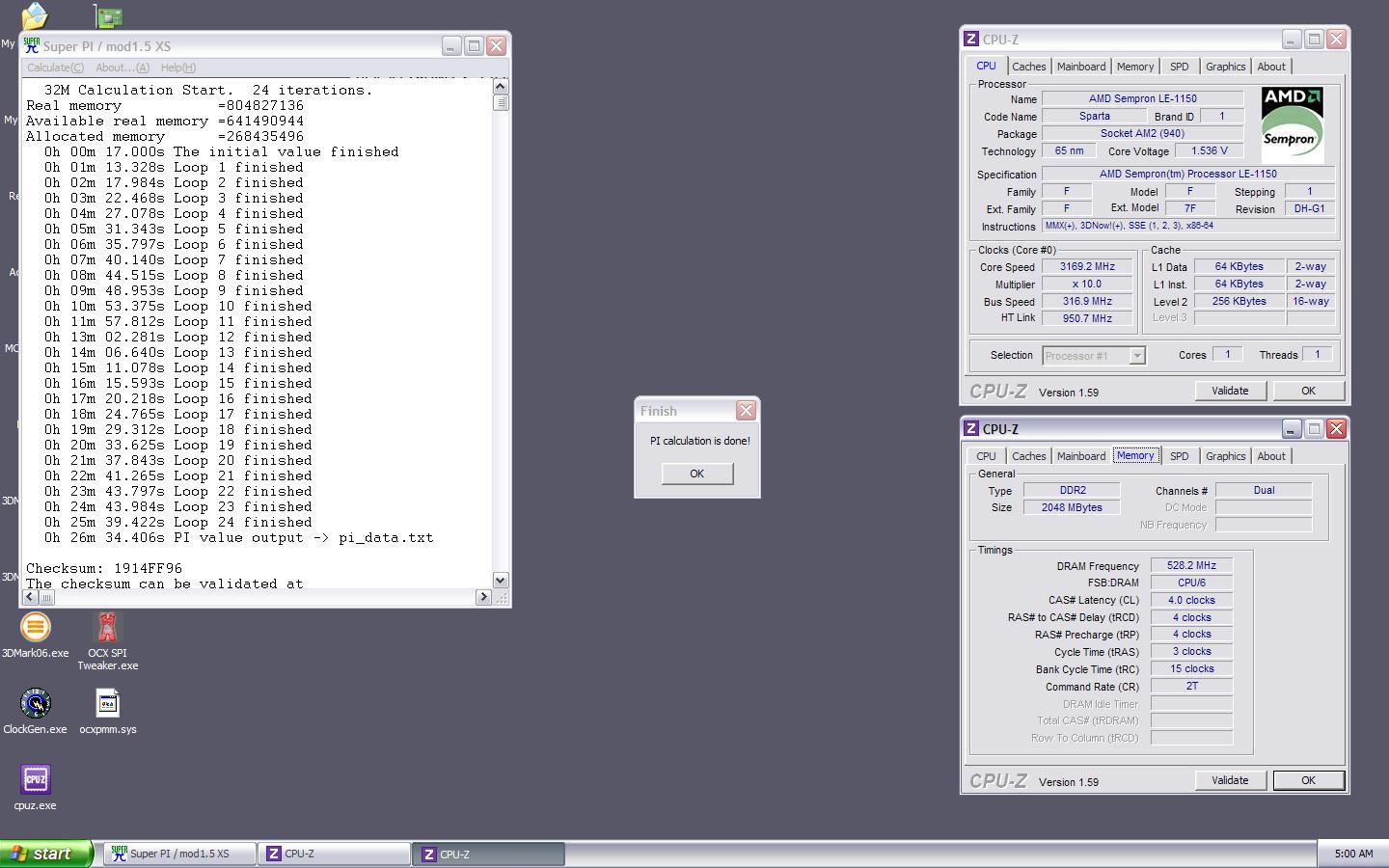Screen dimensions: 1389x868
Task: Click the upper CPU-Z window title icon
Action: tap(972, 40)
